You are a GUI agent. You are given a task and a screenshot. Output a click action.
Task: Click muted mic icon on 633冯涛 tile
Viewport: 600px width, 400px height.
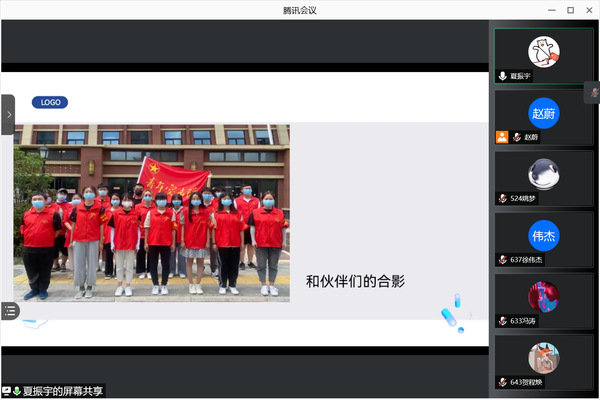503,321
